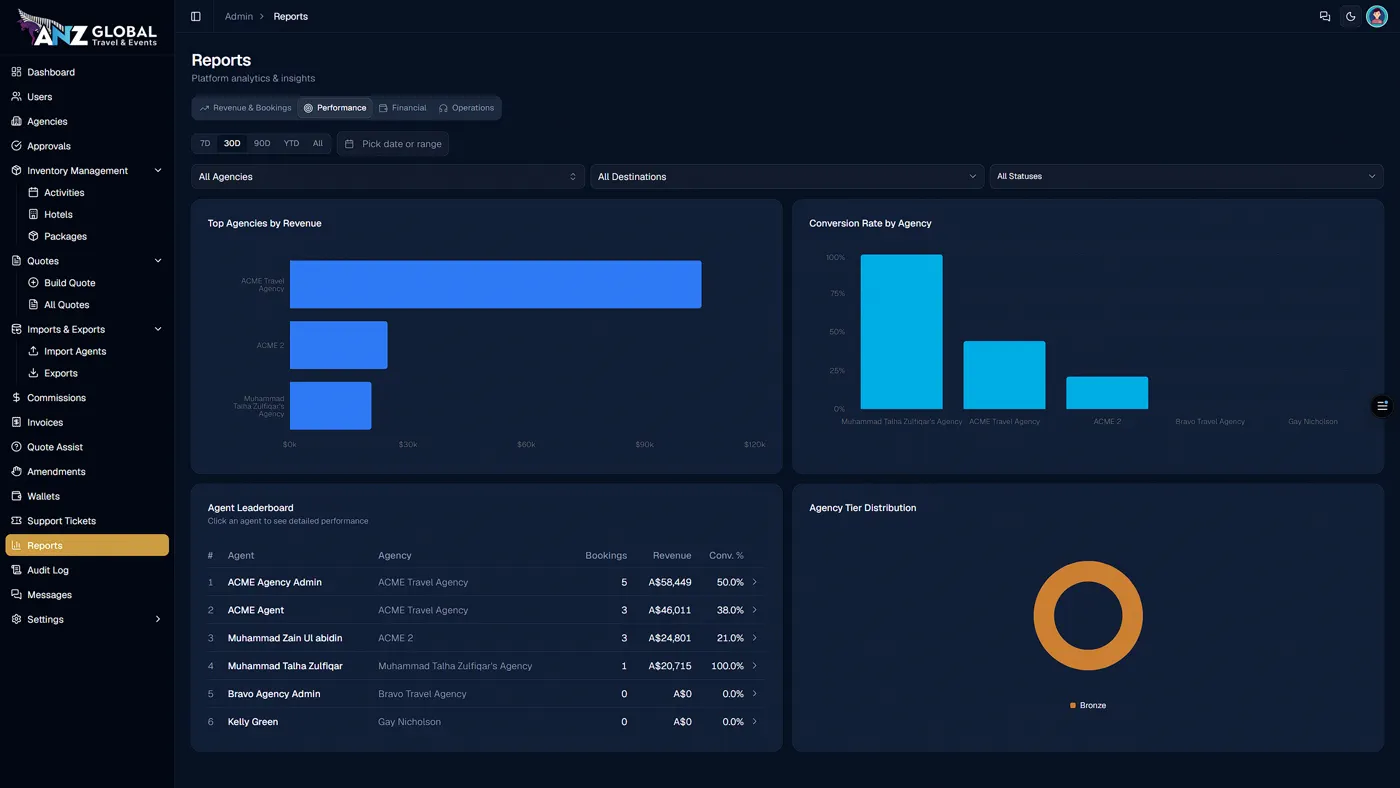This screenshot has height=788, width=1400.
Task: Click the Activities calendar icon
Action: click(x=33, y=192)
